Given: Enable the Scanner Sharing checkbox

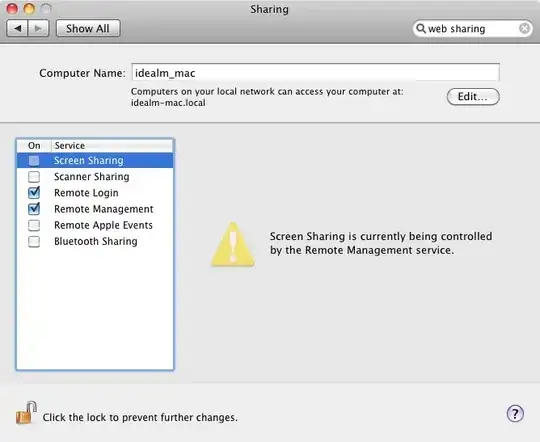Looking at the screenshot, I should click(34, 177).
